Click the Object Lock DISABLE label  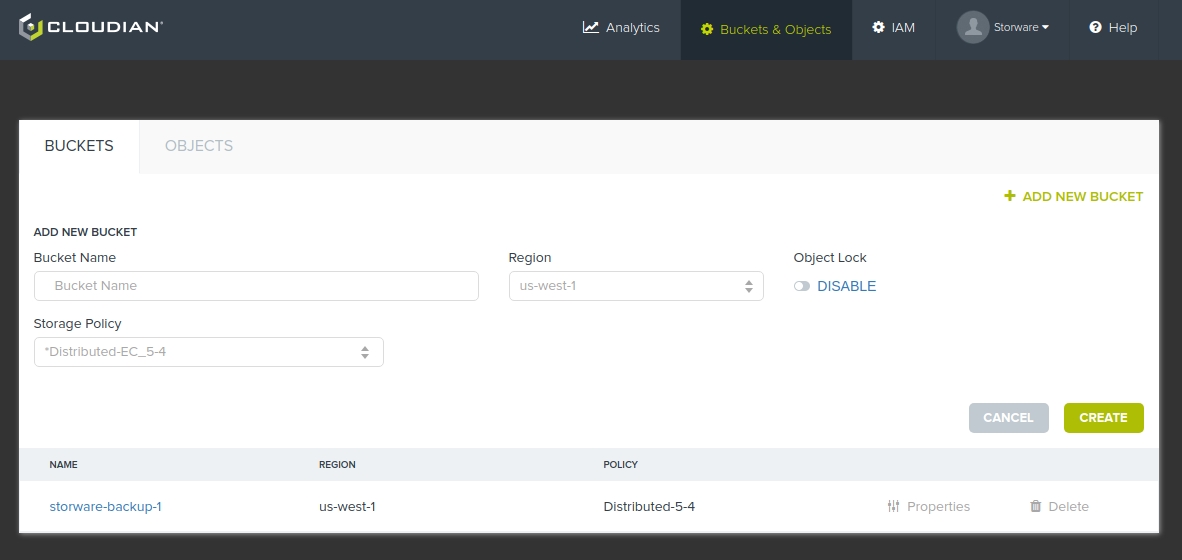[x=846, y=286]
